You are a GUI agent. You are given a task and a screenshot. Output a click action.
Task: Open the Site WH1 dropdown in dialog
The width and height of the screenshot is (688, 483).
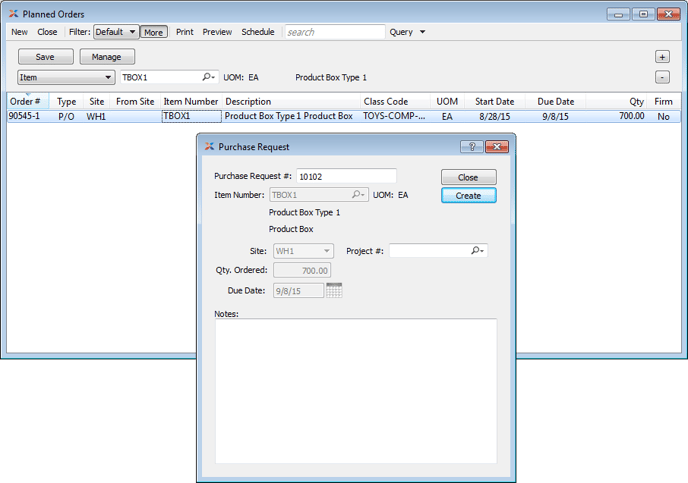coord(303,251)
